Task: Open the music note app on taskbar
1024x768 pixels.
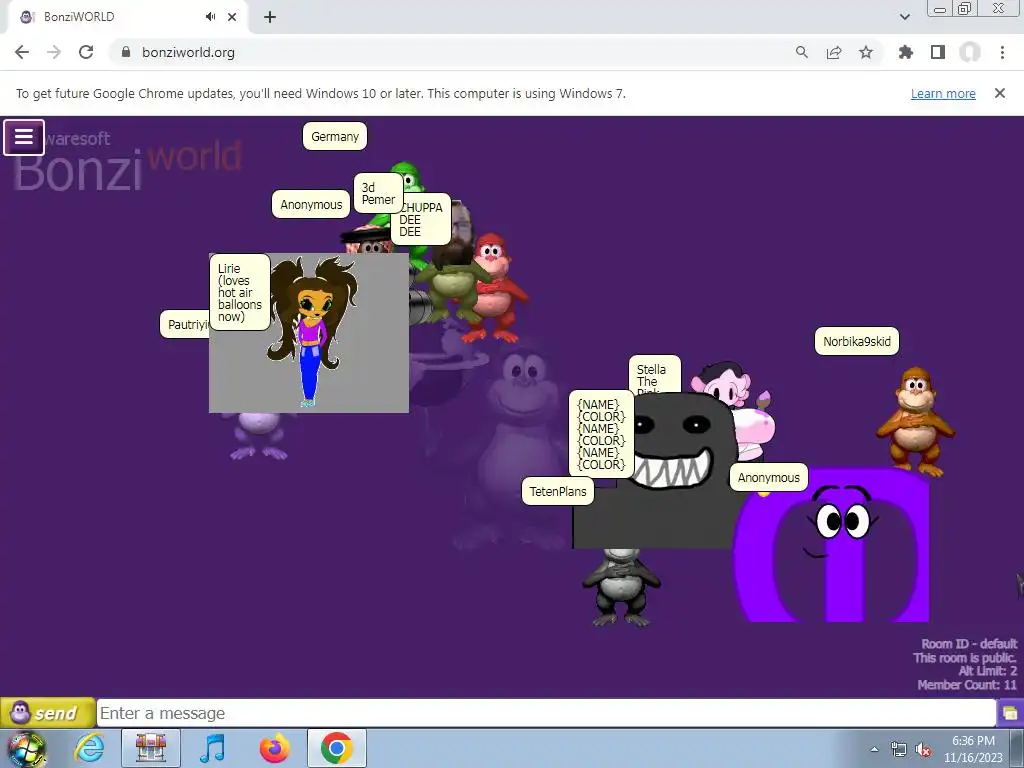Action: [x=213, y=748]
